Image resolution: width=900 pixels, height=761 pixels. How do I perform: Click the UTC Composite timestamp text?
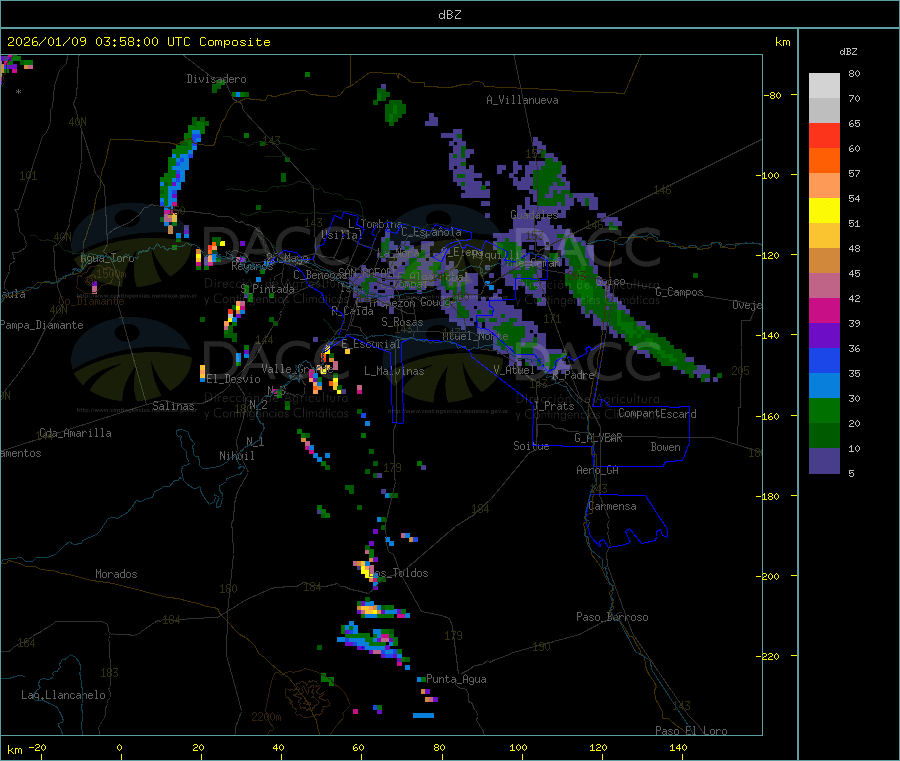tap(139, 42)
